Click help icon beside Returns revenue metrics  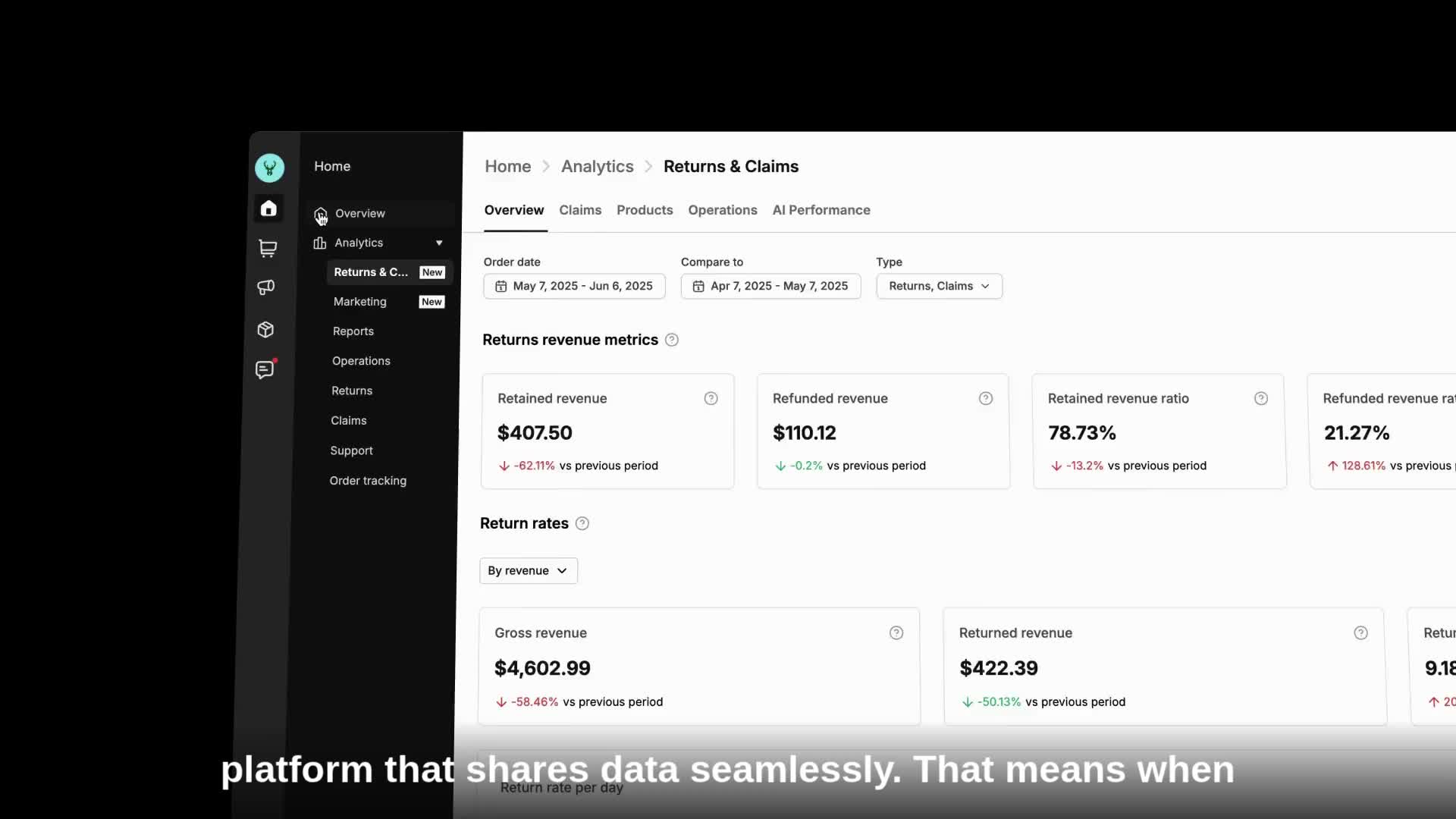(x=672, y=340)
